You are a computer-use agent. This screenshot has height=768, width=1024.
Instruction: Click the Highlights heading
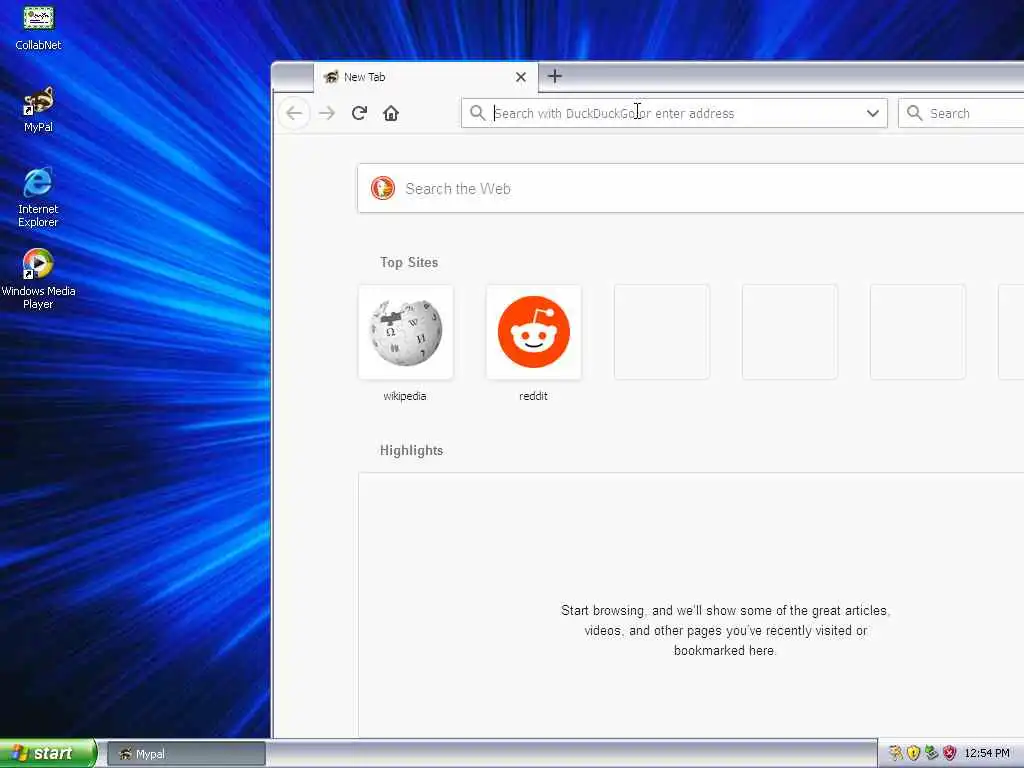(x=411, y=450)
